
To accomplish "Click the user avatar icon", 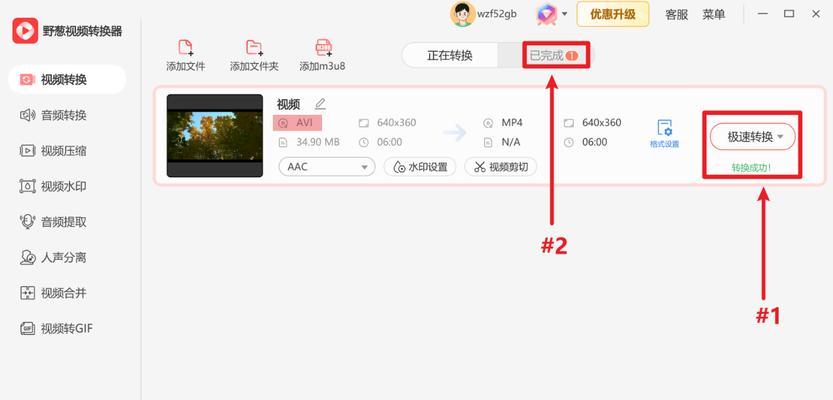I will click(x=463, y=14).
